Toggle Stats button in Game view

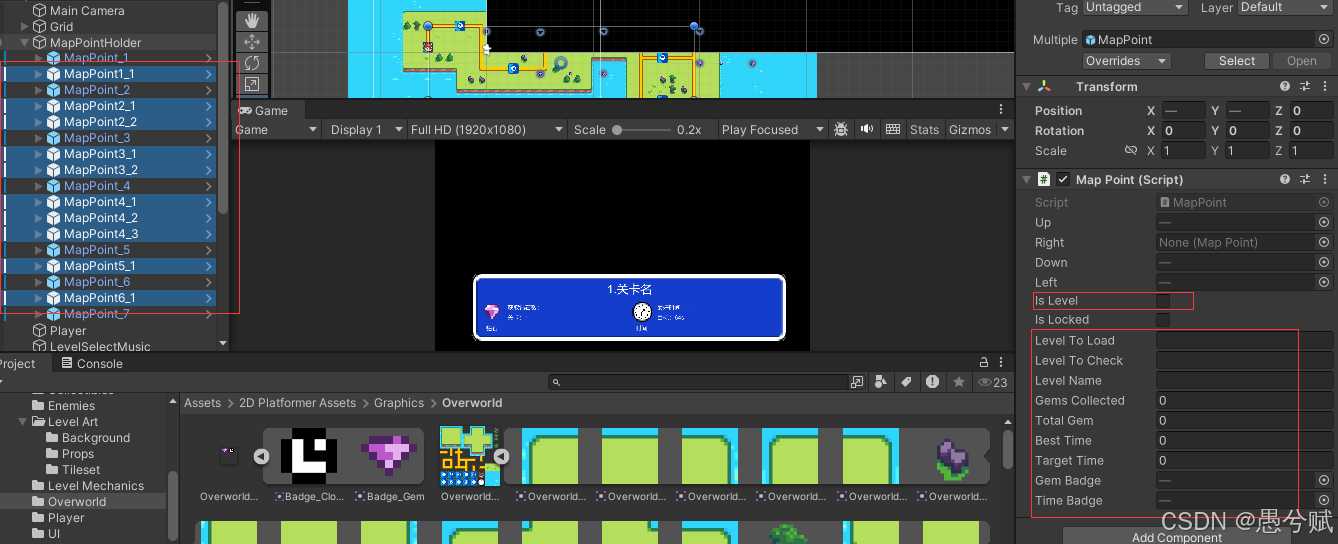coord(924,129)
